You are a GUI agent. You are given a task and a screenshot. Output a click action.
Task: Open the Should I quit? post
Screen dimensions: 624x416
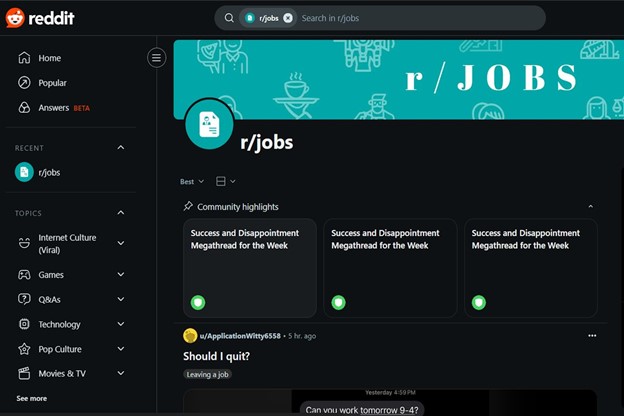click(x=216, y=356)
